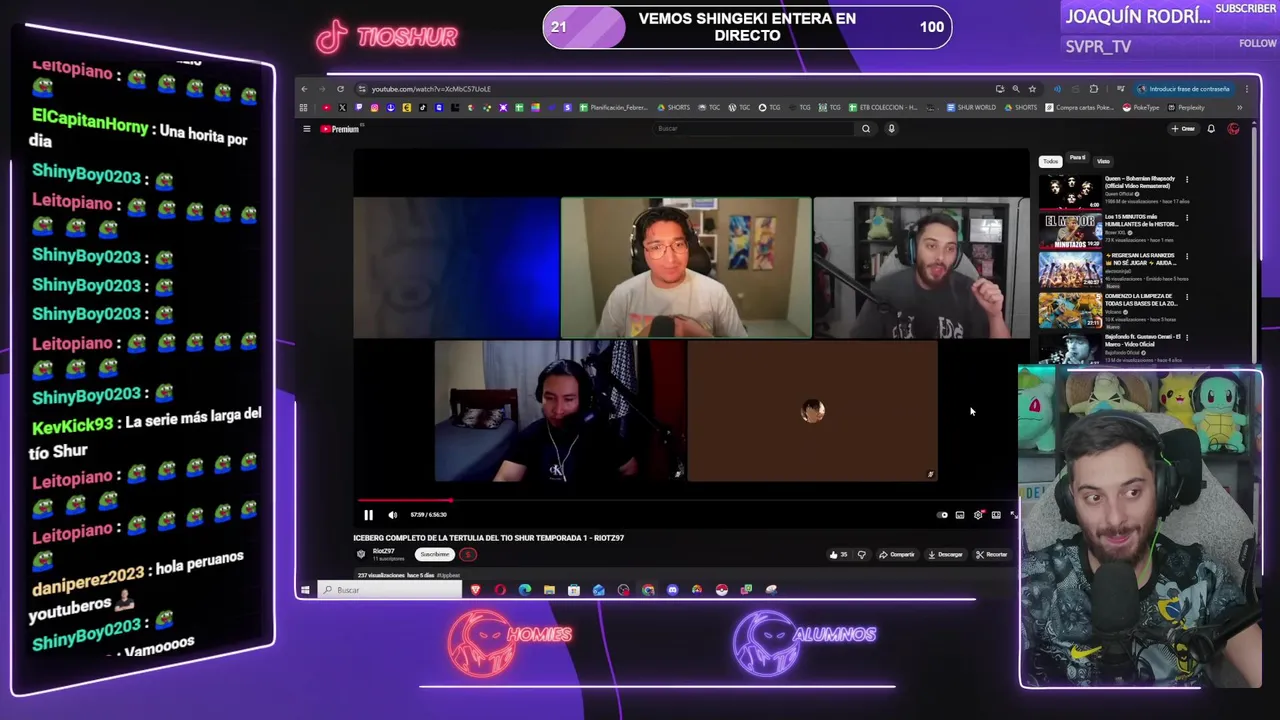This screenshot has height=720, width=1280.
Task: Open Opera from the taskbar
Action: click(x=500, y=590)
